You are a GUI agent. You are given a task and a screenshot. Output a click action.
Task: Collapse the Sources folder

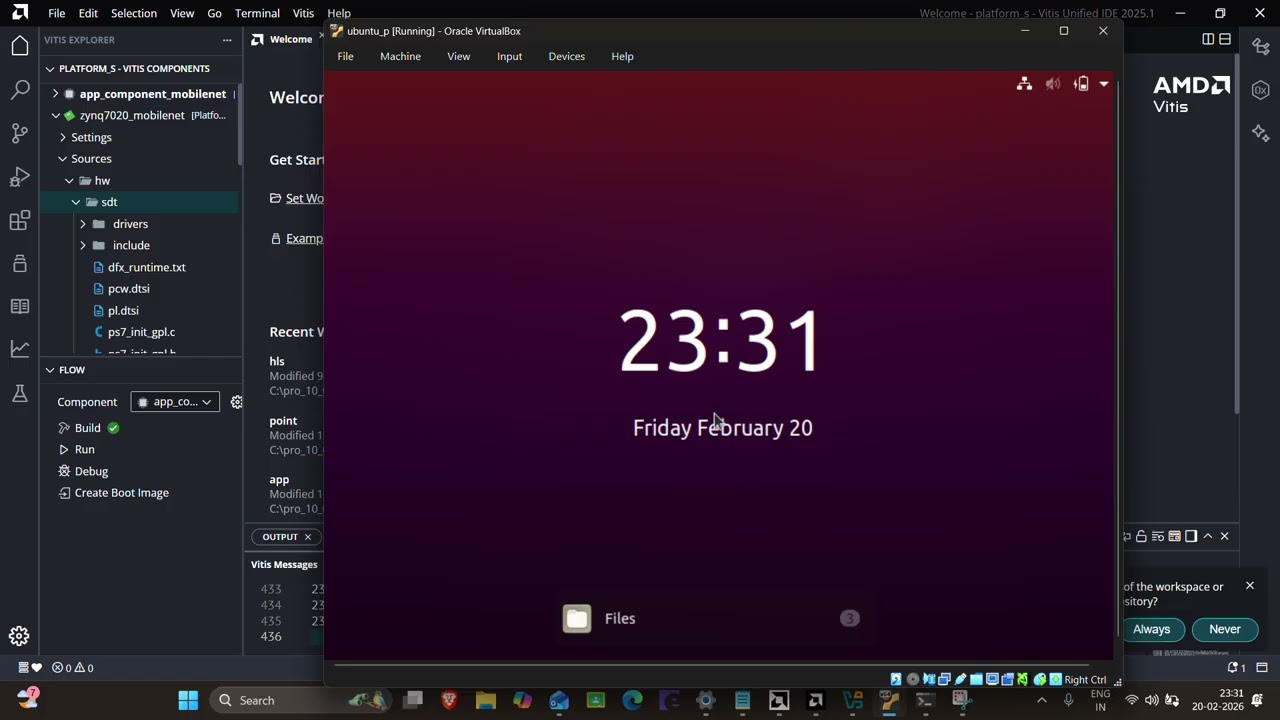click(62, 159)
